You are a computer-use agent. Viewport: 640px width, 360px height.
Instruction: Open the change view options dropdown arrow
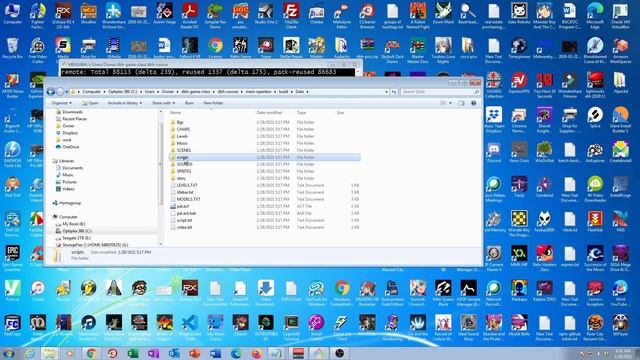[x=450, y=103]
